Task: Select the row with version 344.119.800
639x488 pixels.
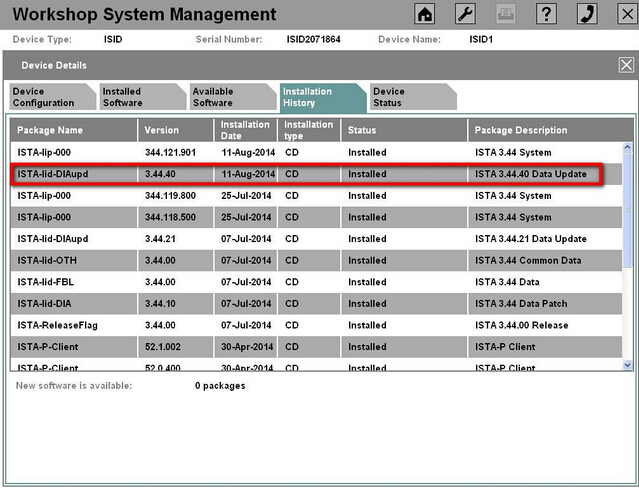Action: pos(316,196)
